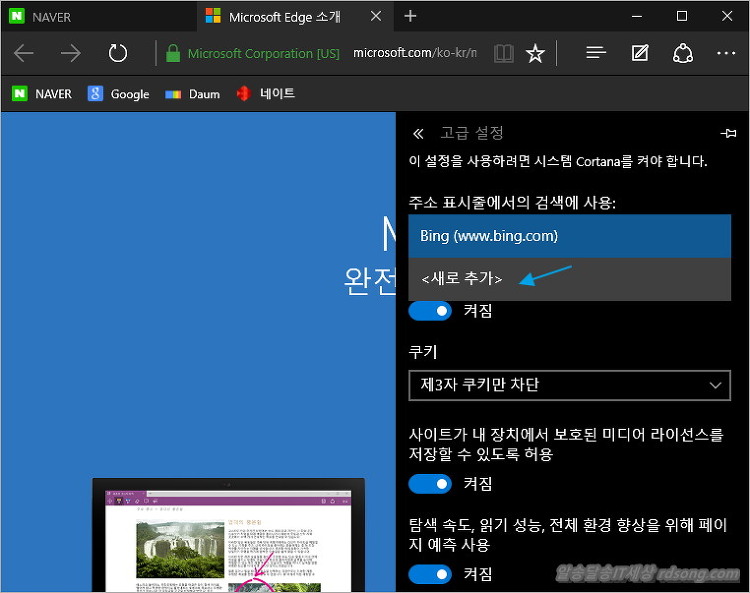The height and width of the screenshot is (593, 750).
Task: Pin the 고급 설정 settings pane
Action: tap(728, 134)
